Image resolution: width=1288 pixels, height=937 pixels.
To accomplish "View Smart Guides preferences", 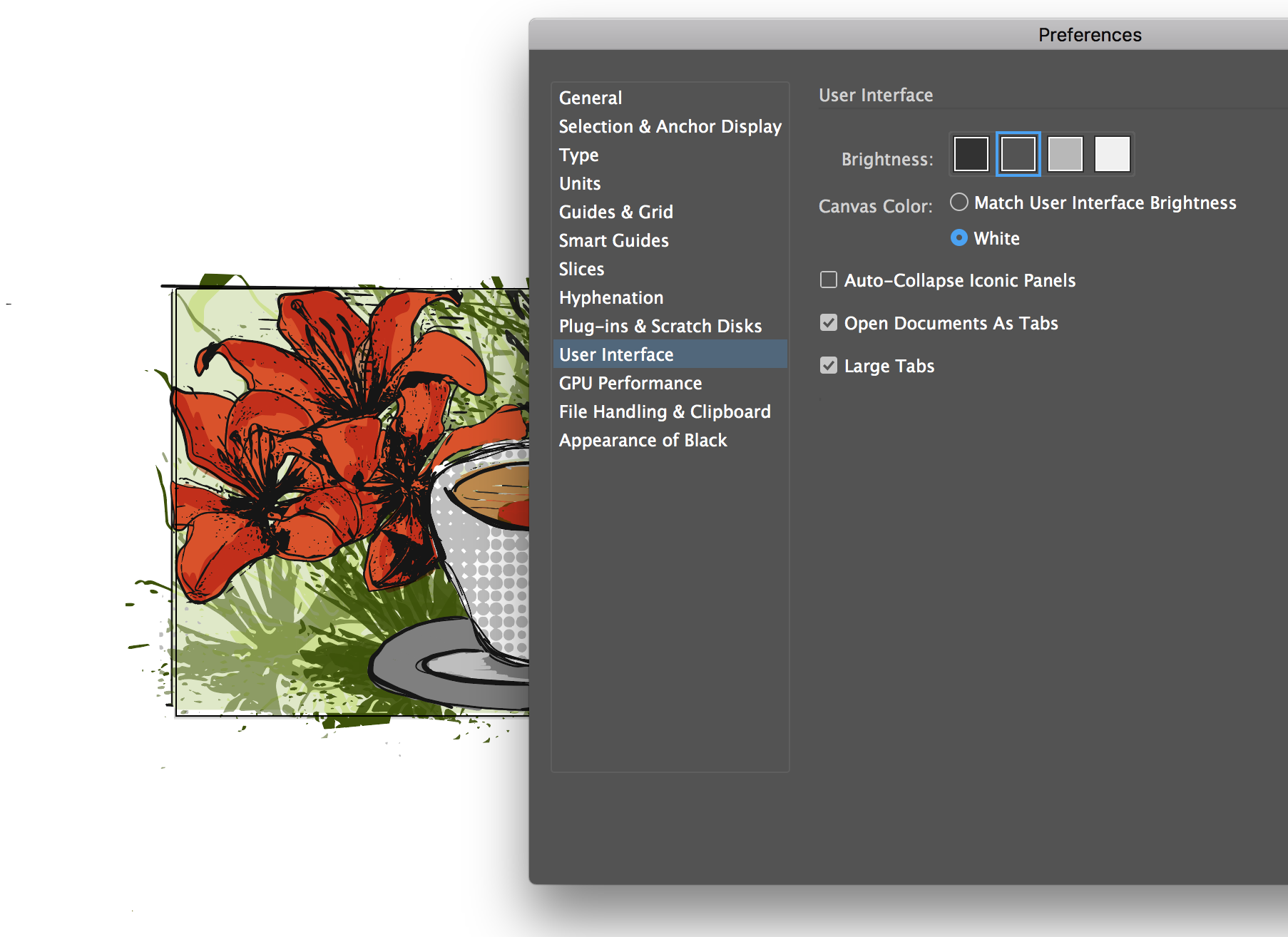I will tap(613, 240).
